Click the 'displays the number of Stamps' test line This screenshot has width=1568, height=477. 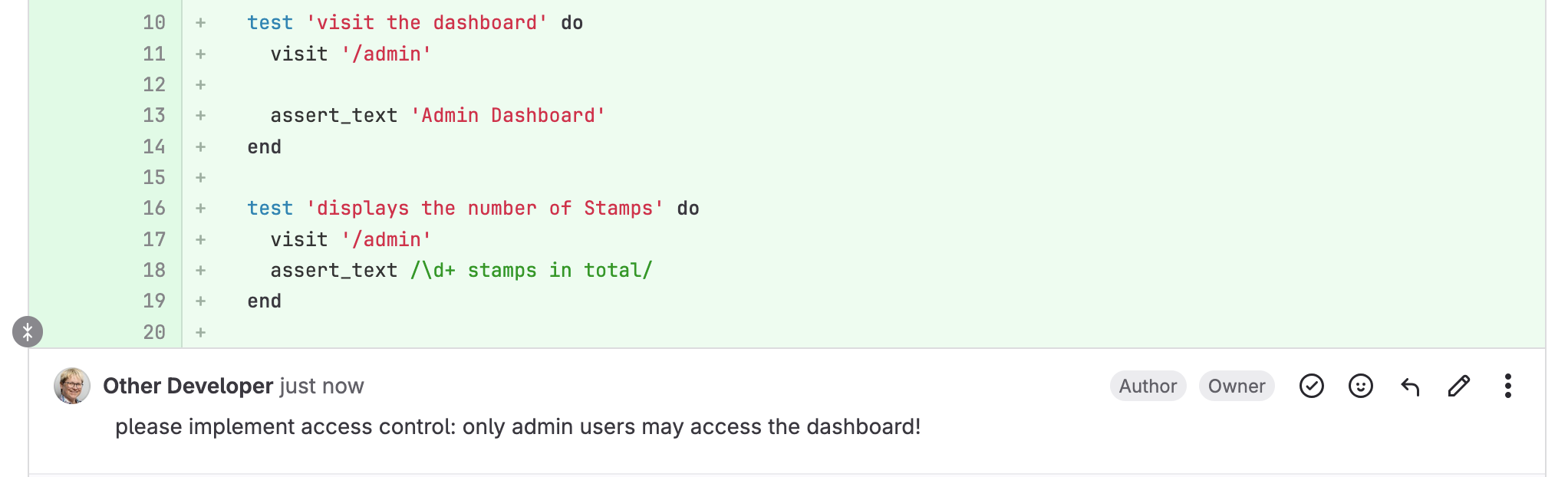coord(473,209)
